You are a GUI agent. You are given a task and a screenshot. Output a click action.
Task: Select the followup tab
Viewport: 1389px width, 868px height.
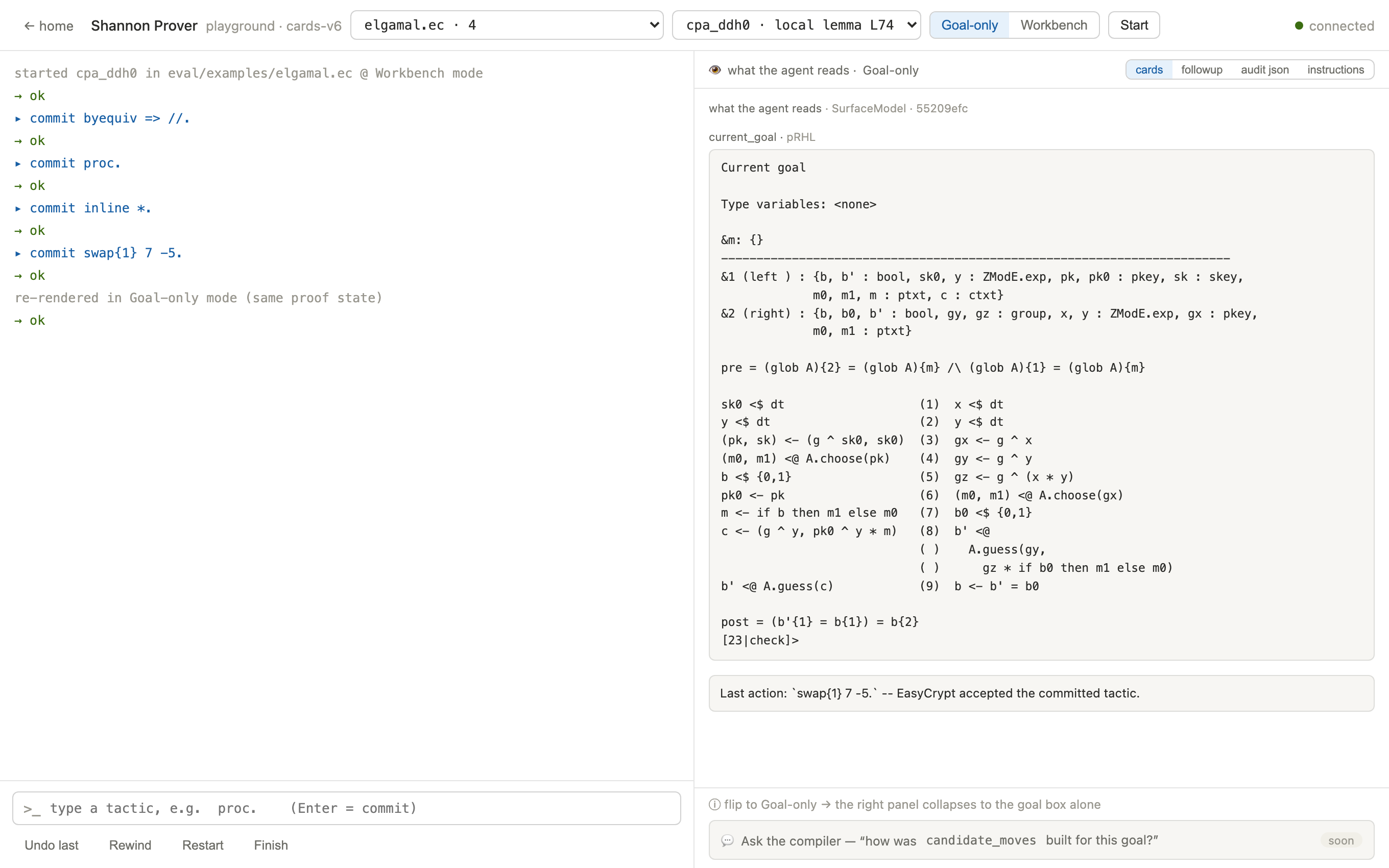(x=1201, y=69)
